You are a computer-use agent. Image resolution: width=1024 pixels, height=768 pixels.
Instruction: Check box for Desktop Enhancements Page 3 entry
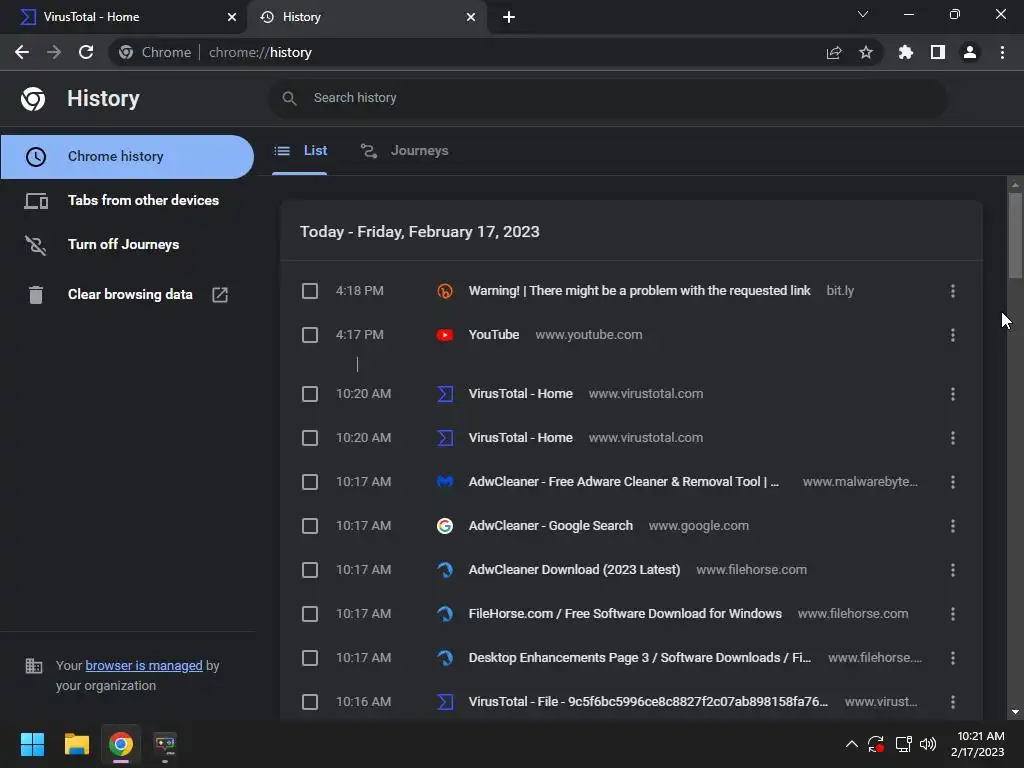310,658
